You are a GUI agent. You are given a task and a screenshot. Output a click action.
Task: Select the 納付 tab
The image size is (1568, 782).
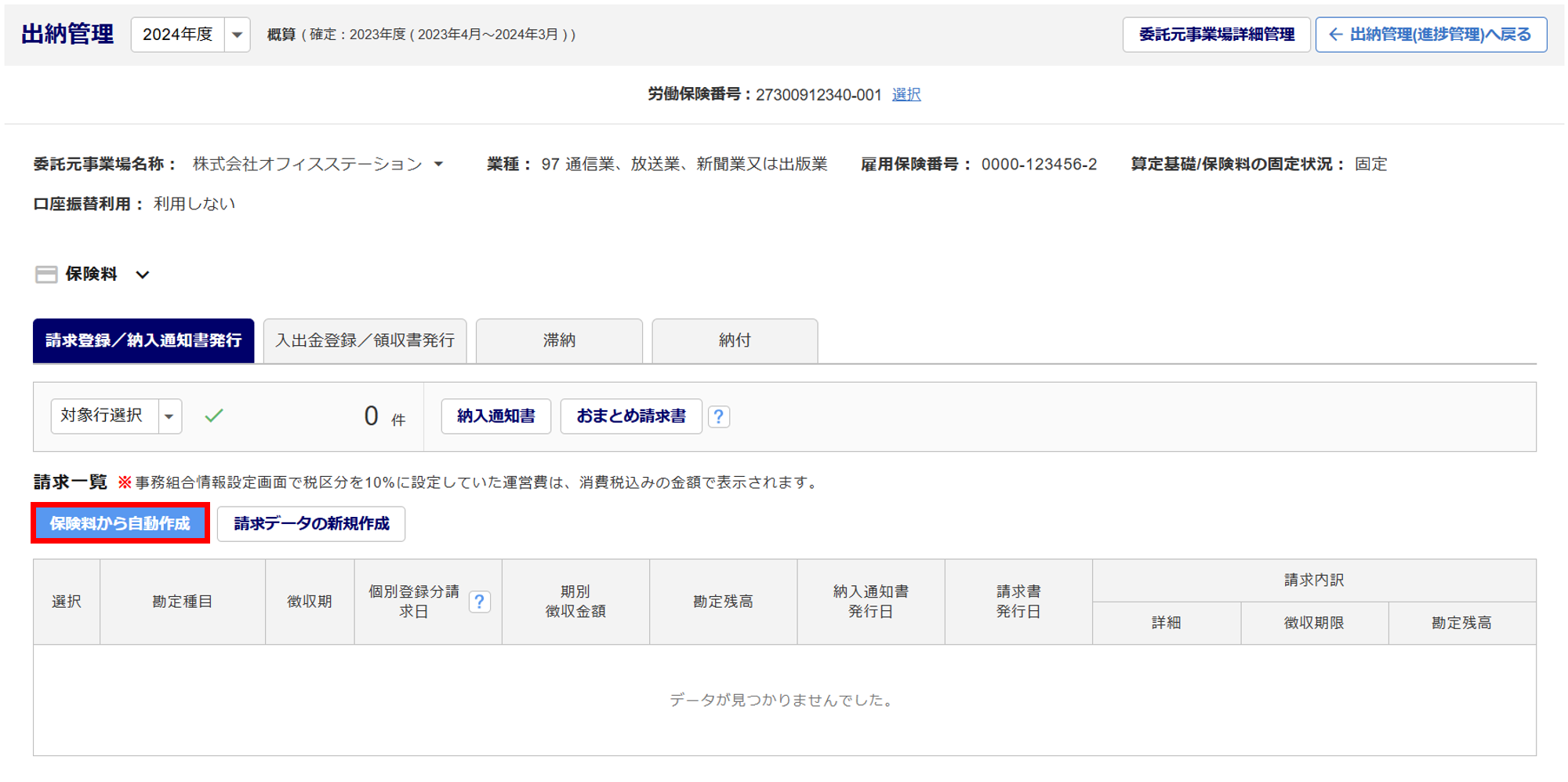click(x=735, y=340)
